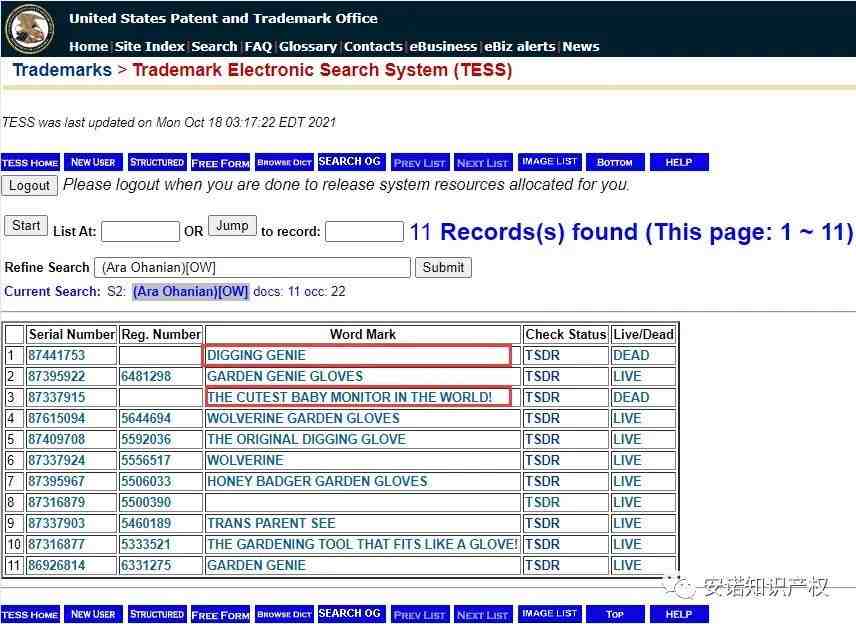Open the Search link in the header navigation
This screenshot has width=856, height=624.
214,46
